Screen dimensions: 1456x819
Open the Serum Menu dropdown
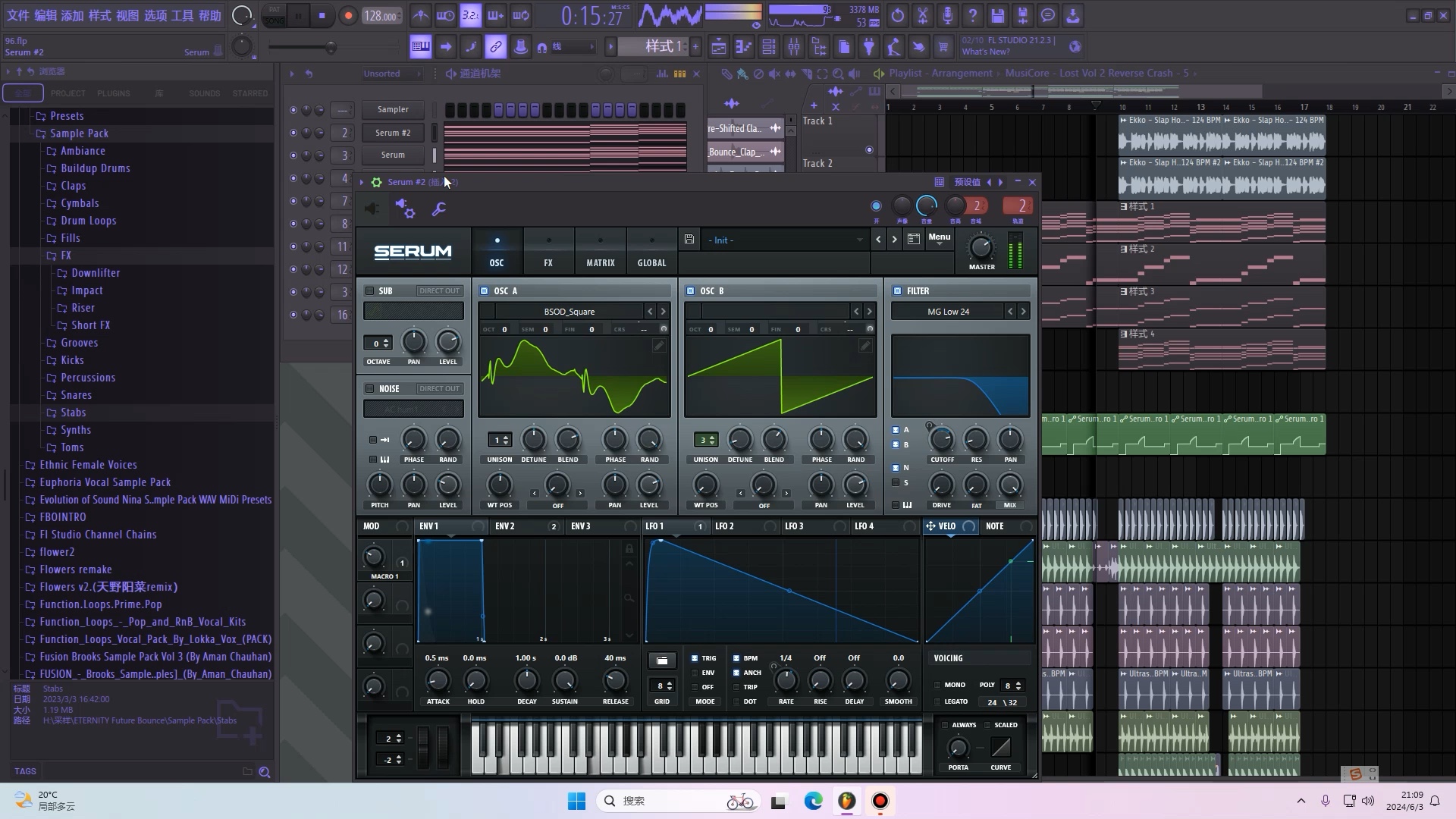point(939,240)
